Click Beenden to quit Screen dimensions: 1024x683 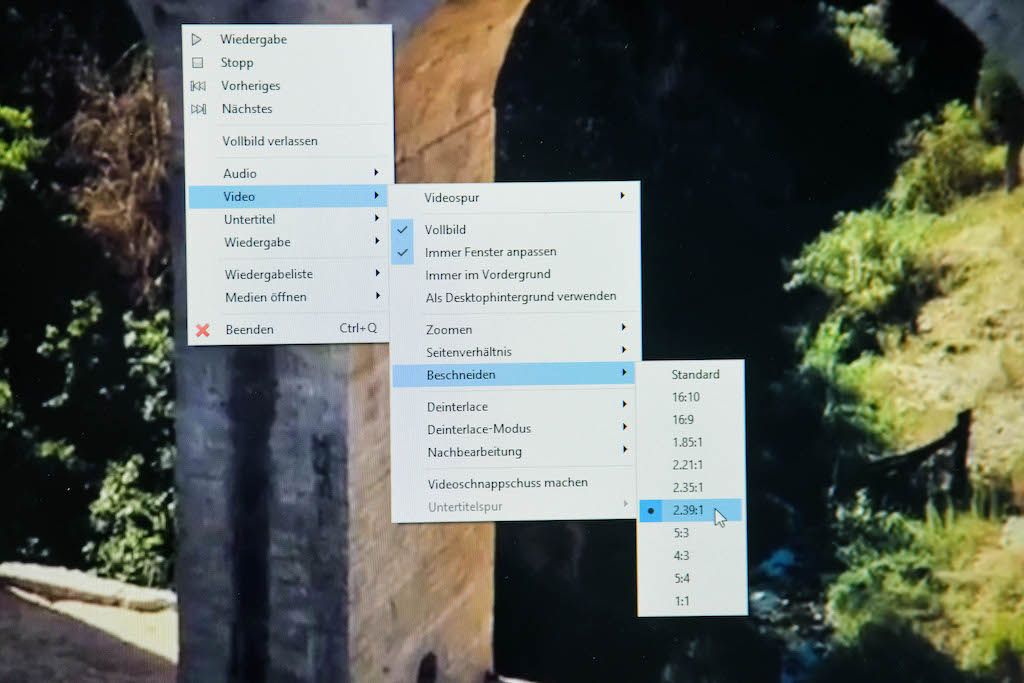[x=289, y=330]
